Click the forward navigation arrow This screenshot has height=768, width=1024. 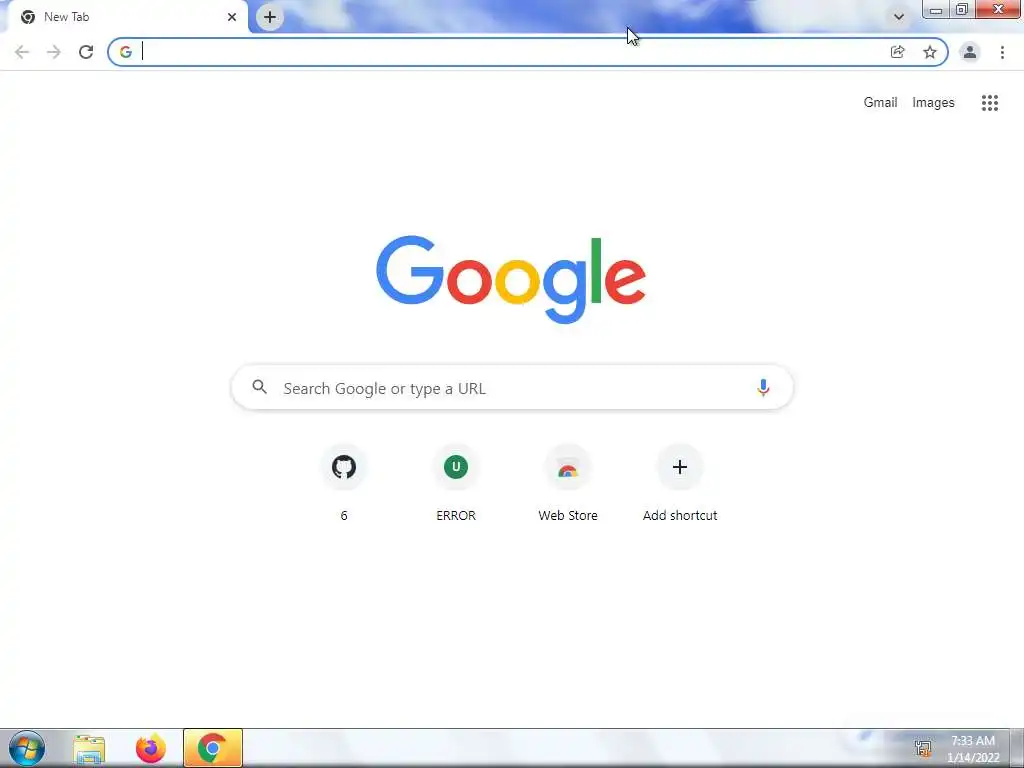tap(54, 52)
